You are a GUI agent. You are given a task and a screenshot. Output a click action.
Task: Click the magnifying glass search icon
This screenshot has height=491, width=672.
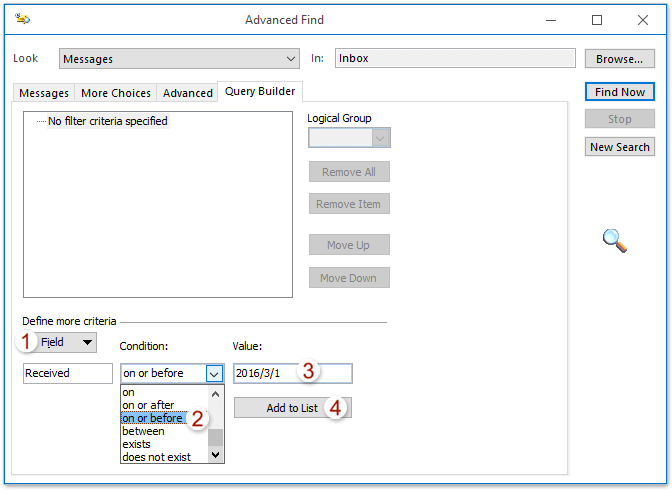[x=614, y=240]
